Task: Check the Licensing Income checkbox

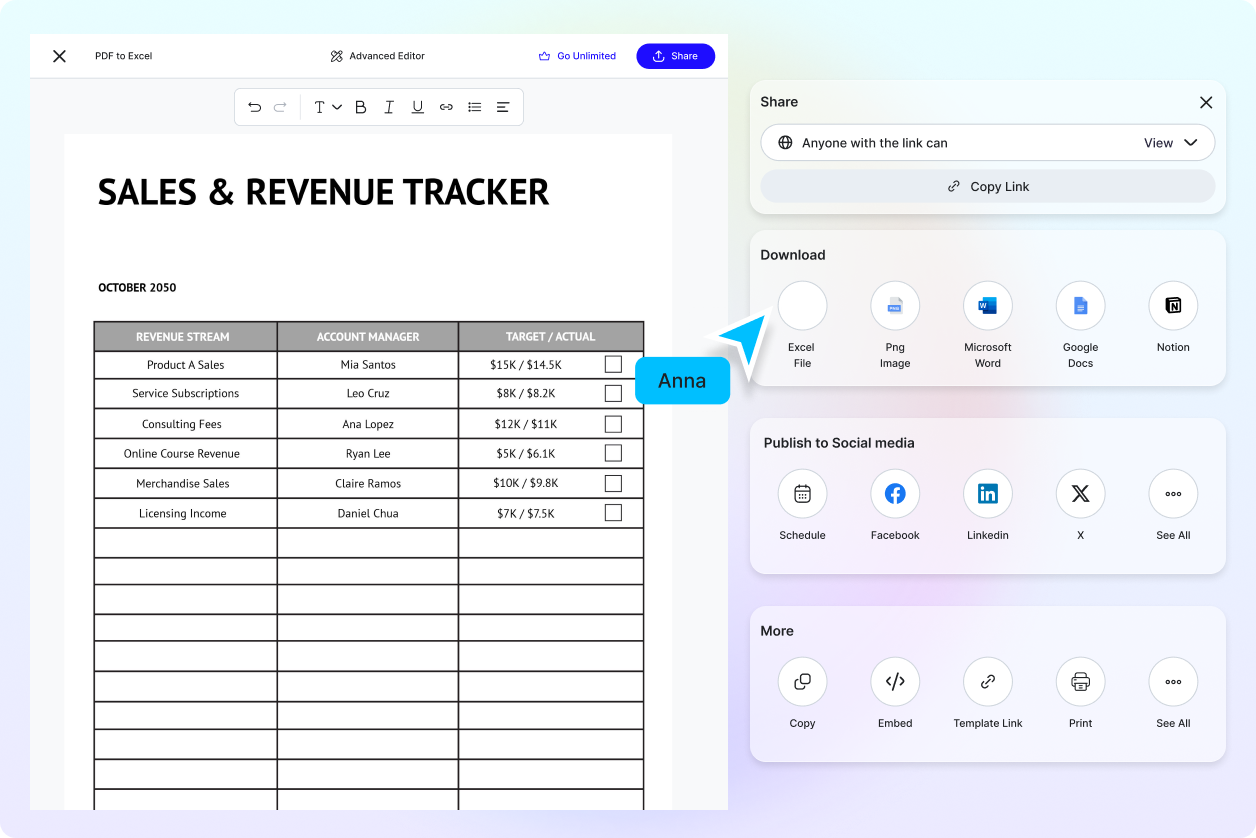Action: click(613, 513)
